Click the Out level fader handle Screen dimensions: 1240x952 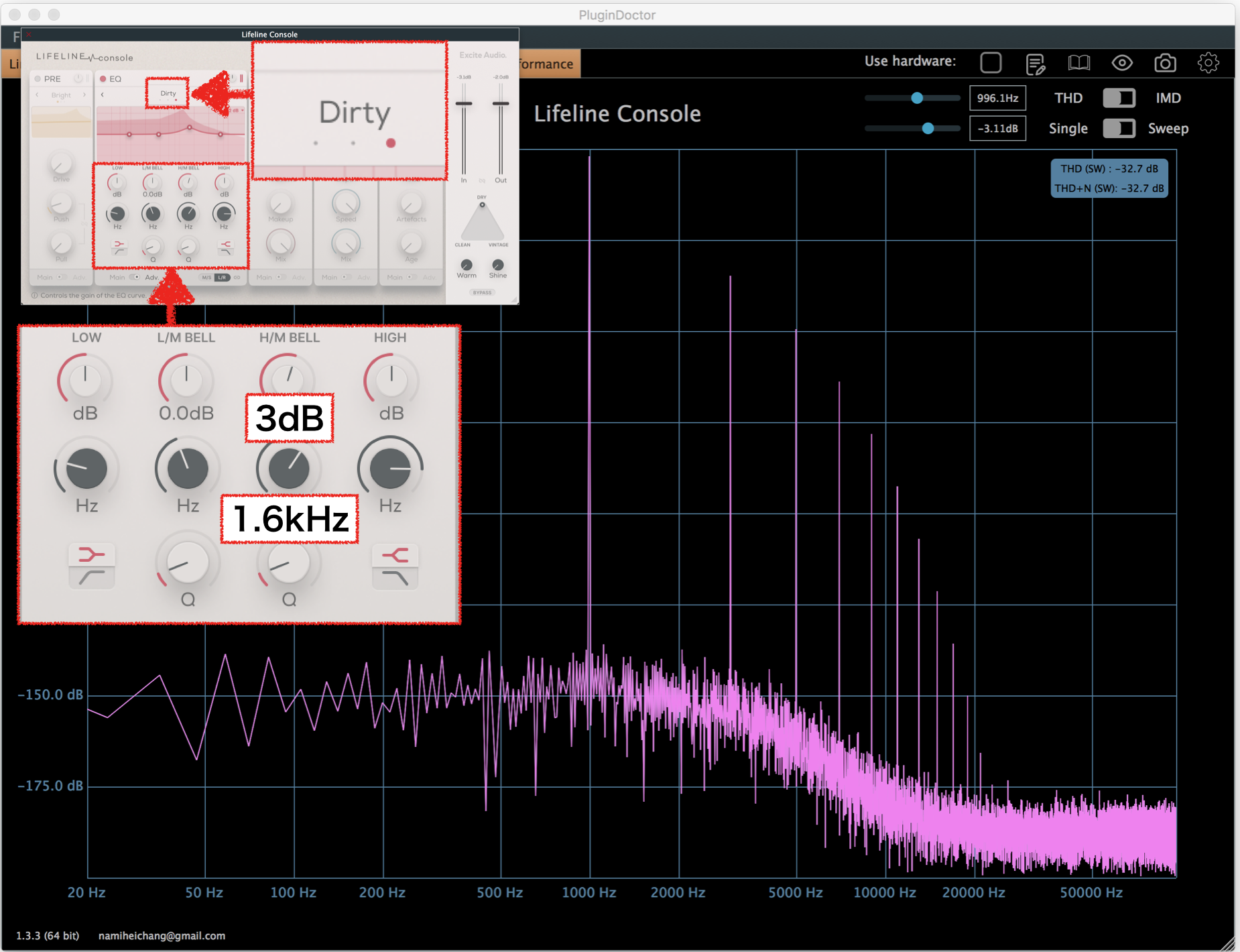(x=501, y=103)
